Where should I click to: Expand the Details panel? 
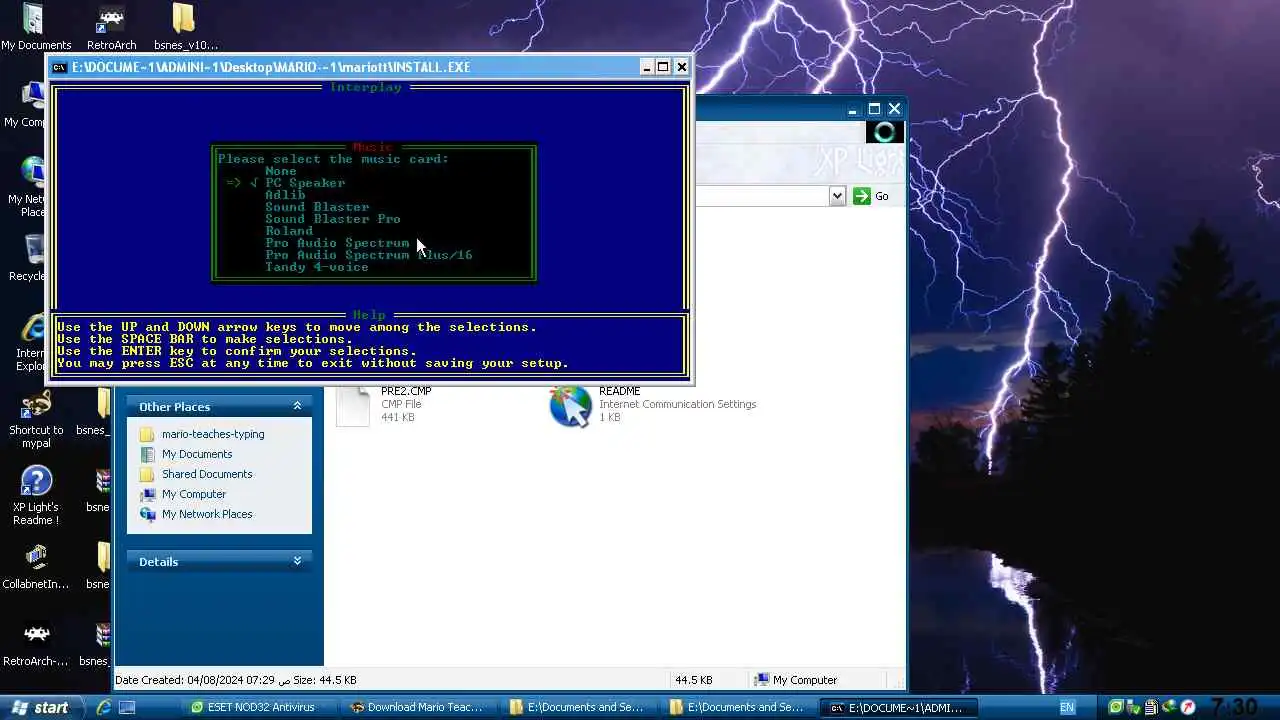[297, 561]
